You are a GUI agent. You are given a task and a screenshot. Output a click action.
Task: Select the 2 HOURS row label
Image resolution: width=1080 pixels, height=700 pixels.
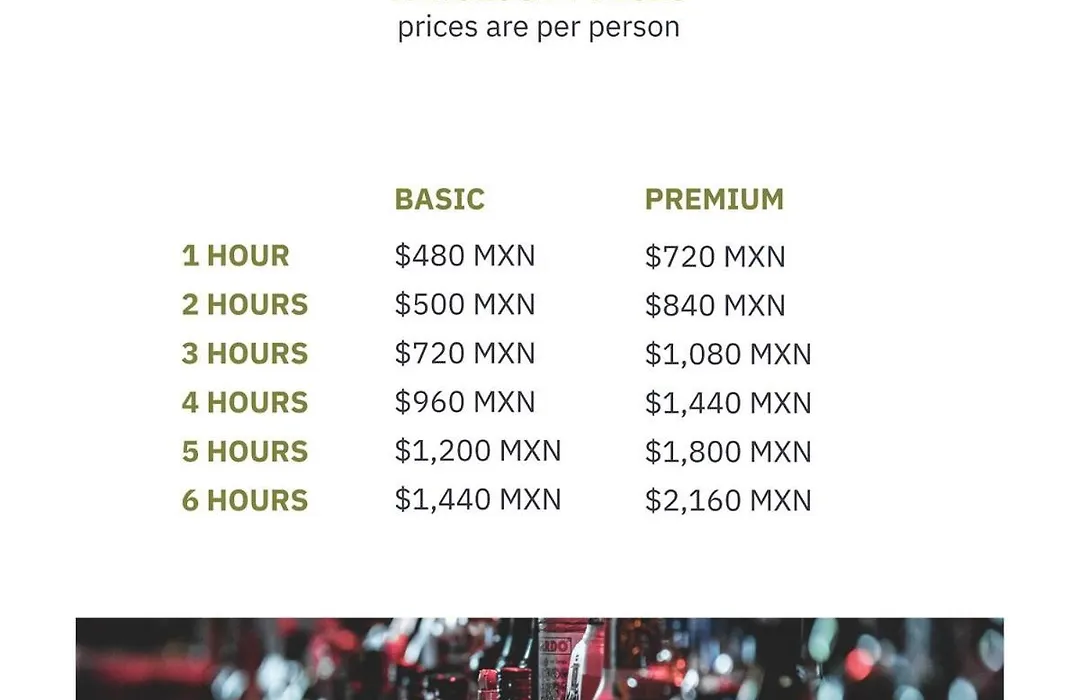point(245,305)
